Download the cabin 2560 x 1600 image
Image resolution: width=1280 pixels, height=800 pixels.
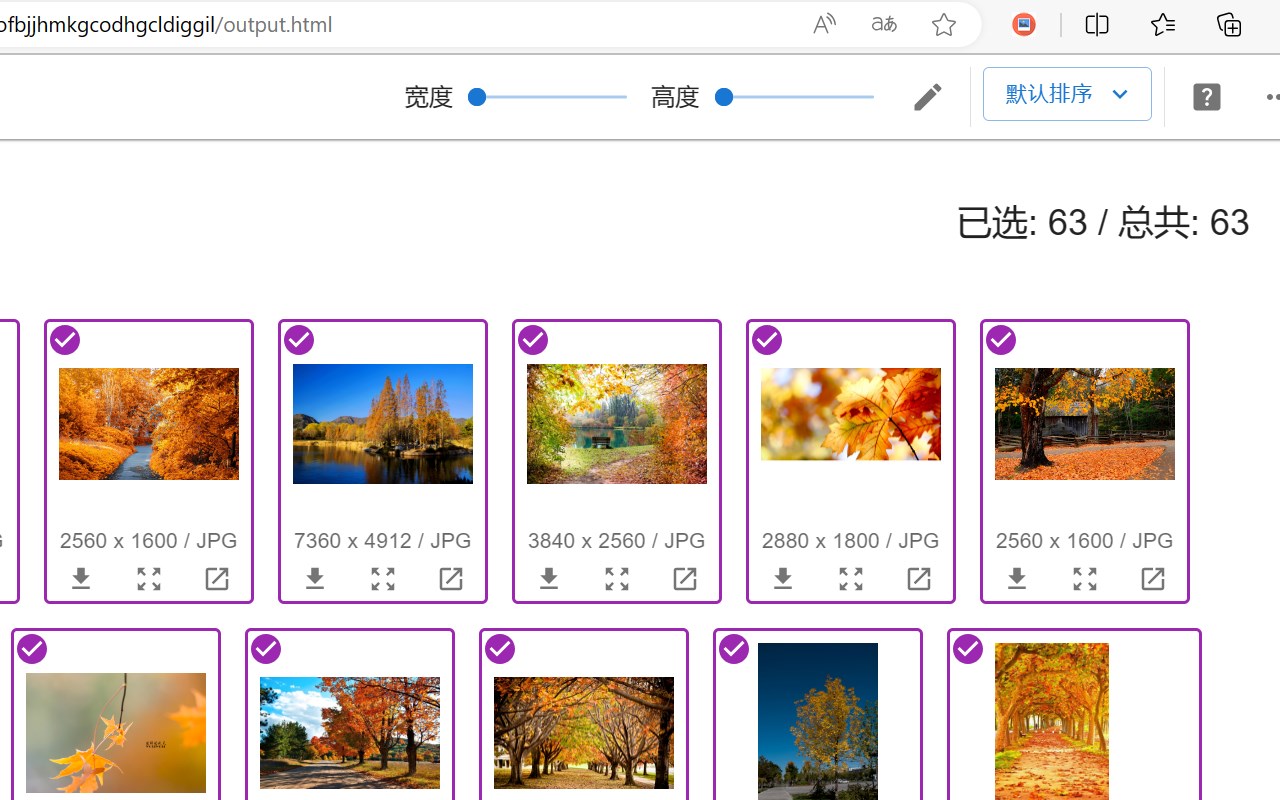(1017, 579)
